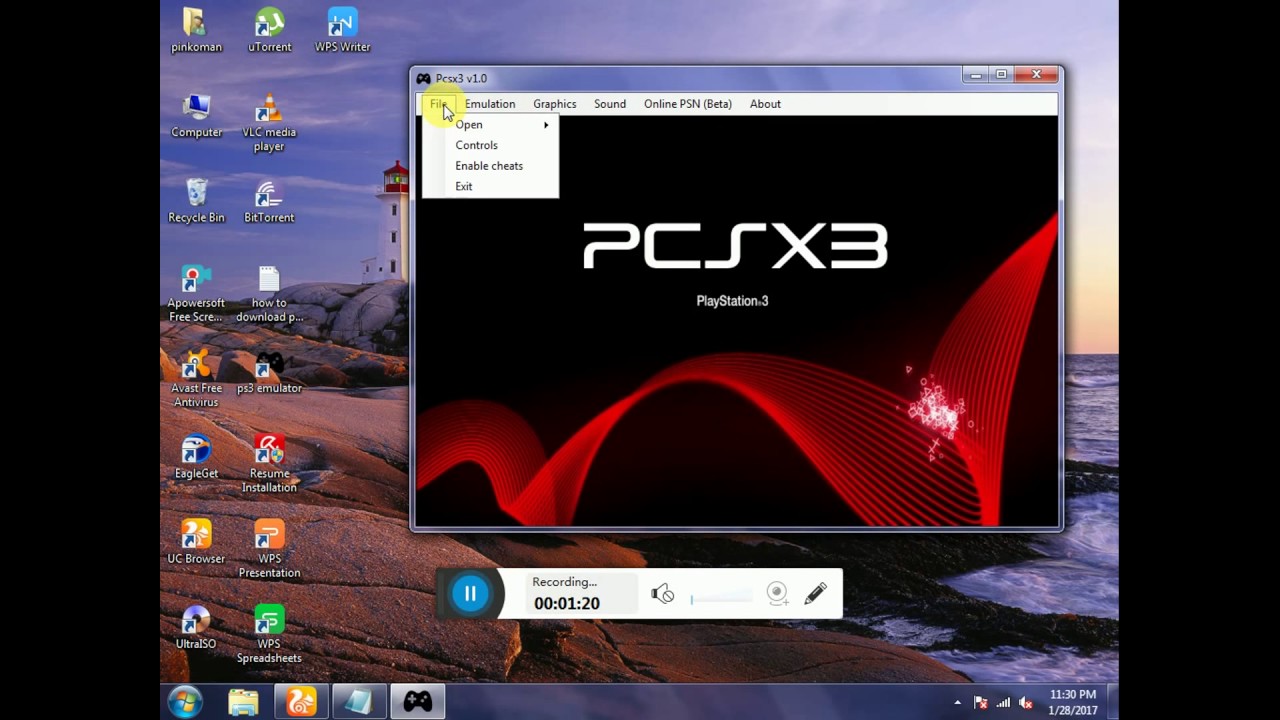This screenshot has height=720, width=1280.
Task: Click the recording timer 00:01:20
Action: pos(567,604)
